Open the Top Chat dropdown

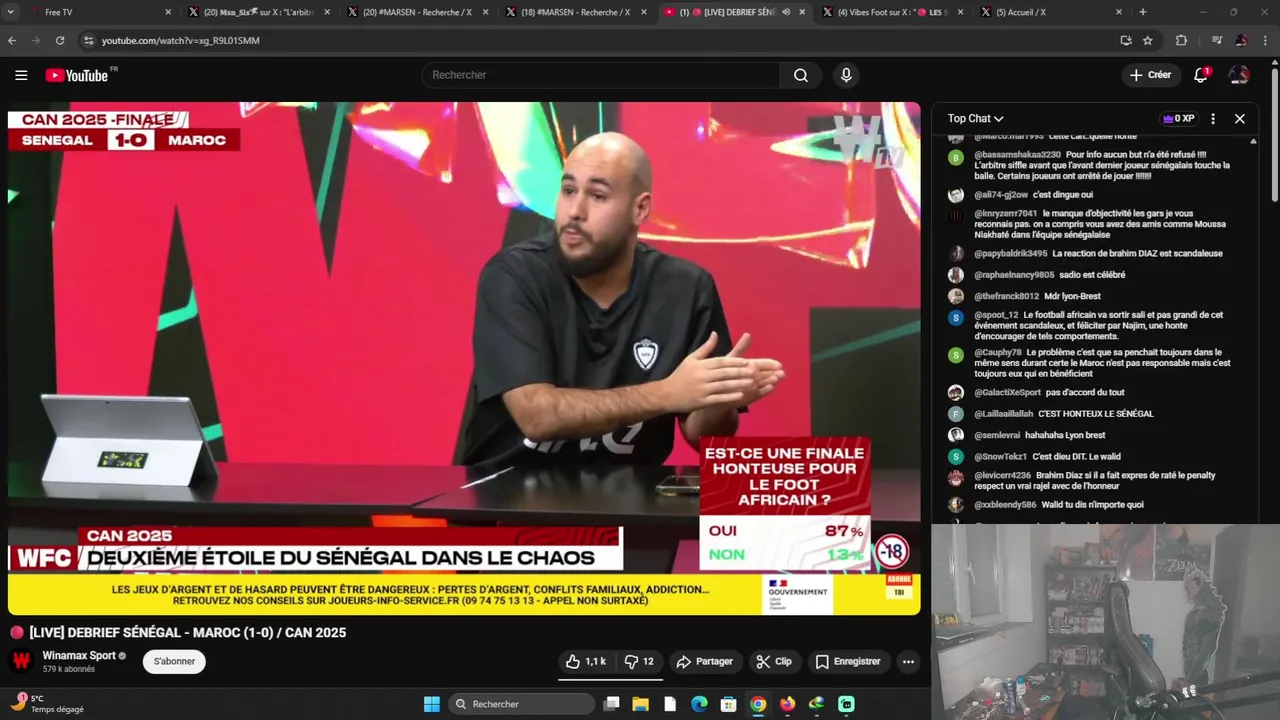tap(975, 118)
